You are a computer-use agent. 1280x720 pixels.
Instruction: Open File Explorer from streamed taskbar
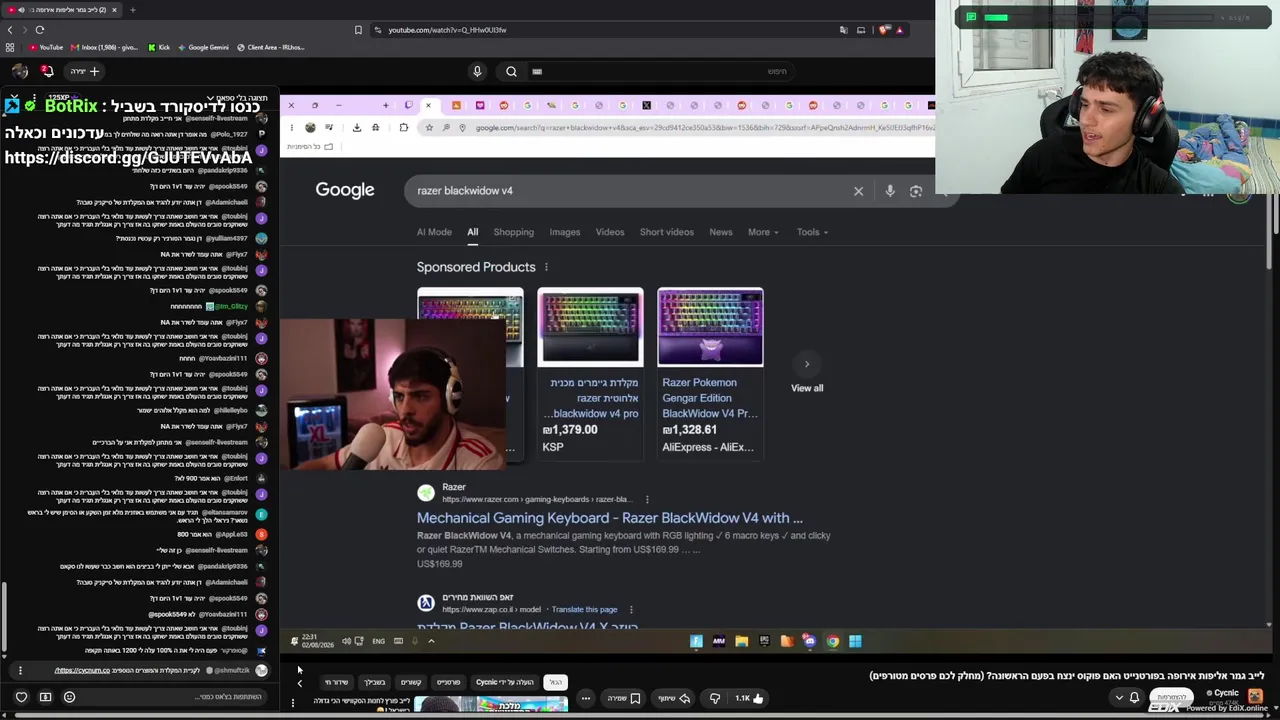click(741, 641)
